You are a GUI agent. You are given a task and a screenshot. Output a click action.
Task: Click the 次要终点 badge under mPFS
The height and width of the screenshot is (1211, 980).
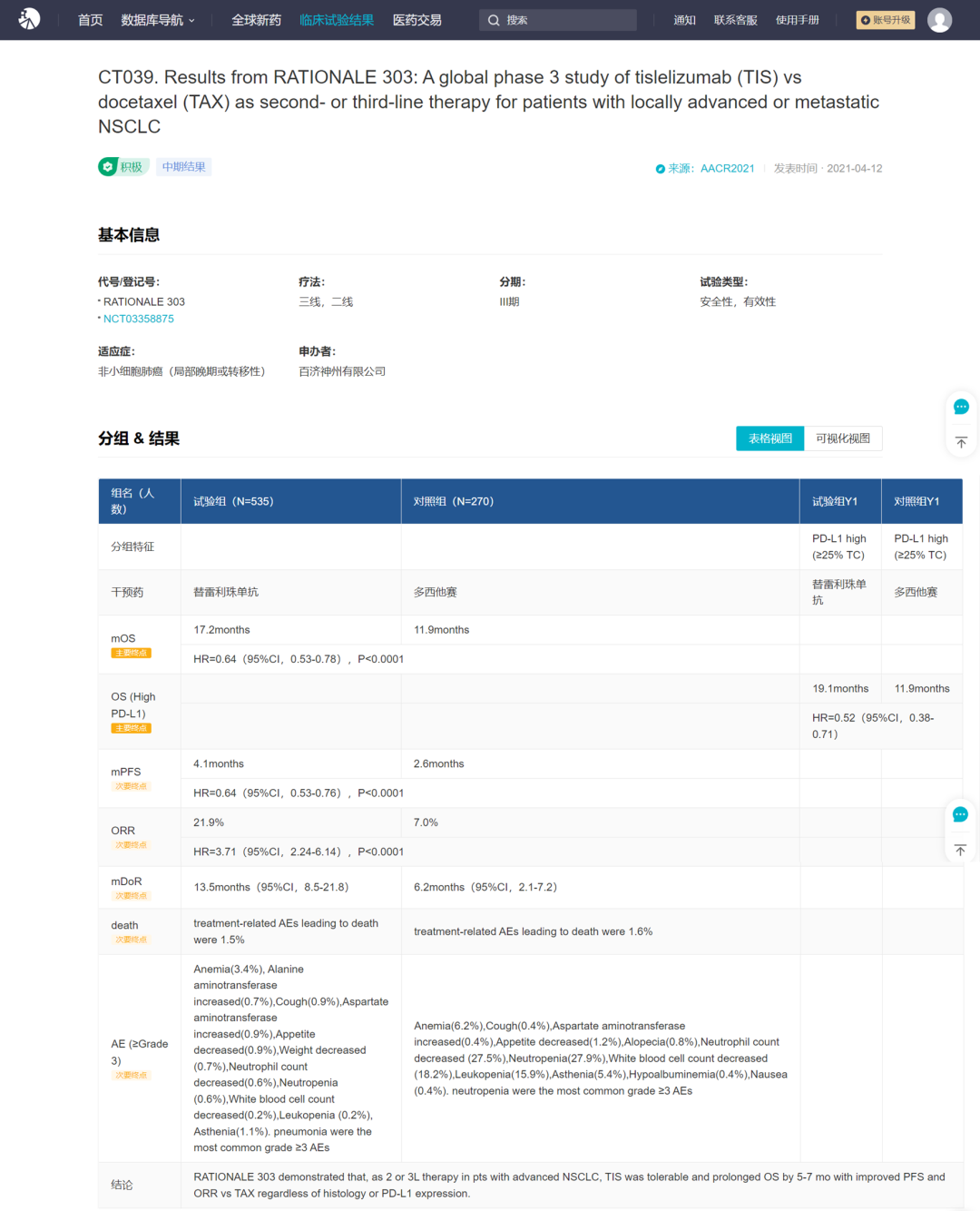click(x=132, y=786)
